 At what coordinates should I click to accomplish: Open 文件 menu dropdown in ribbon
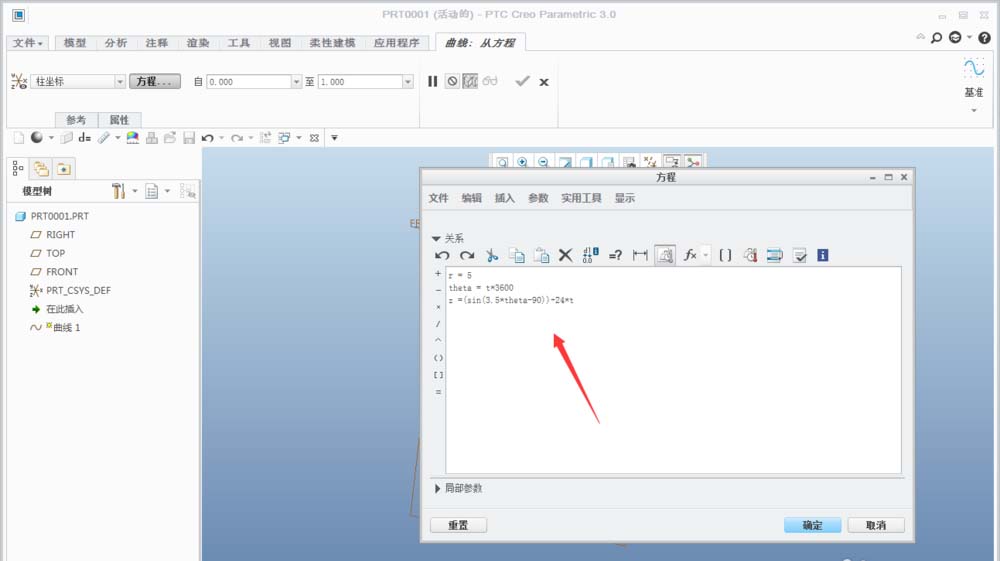click(x=27, y=43)
